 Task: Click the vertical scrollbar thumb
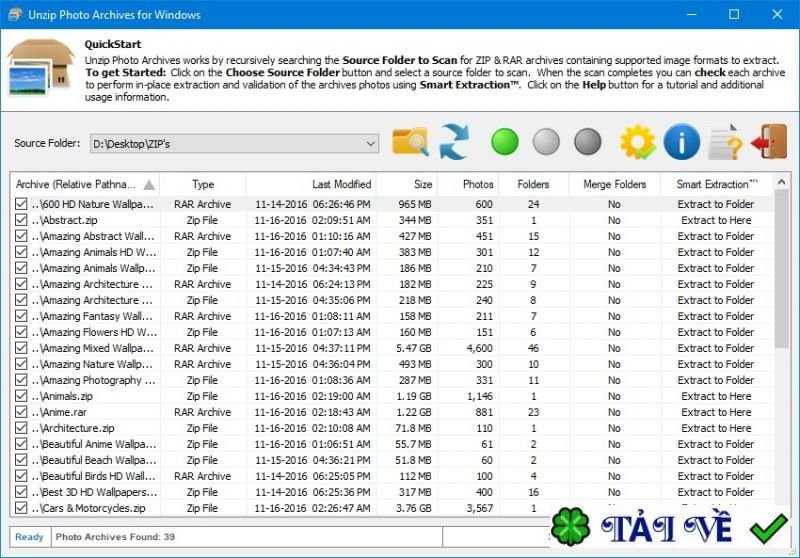(781, 269)
